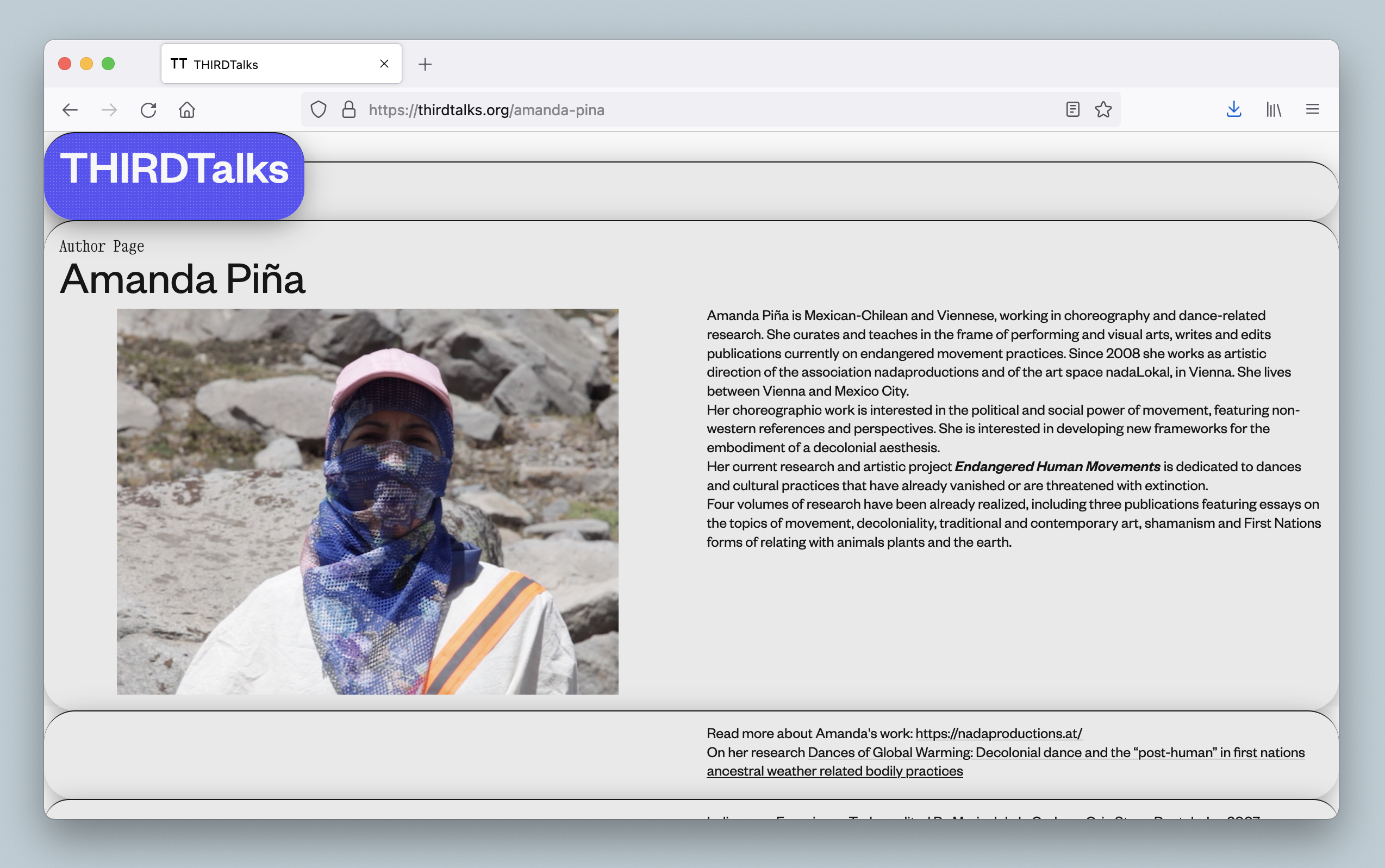The image size is (1385, 868).
Task: Click the photo of Amanda Piña
Action: [368, 502]
